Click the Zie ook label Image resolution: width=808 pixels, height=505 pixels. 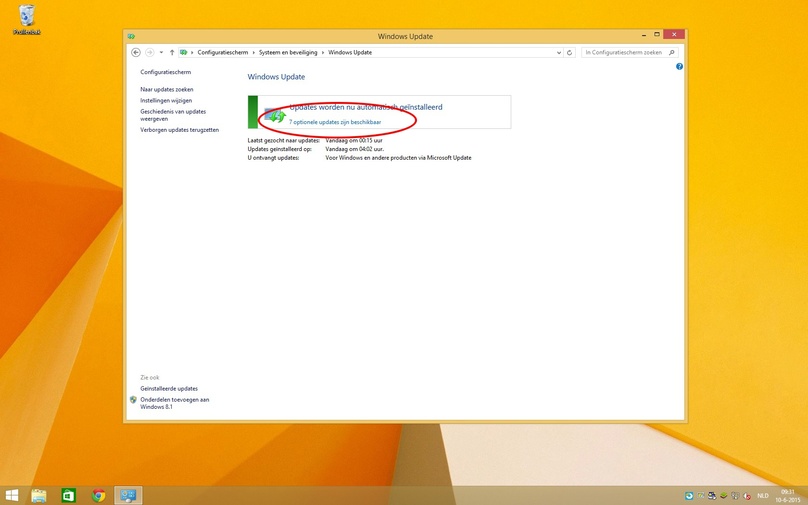point(150,378)
